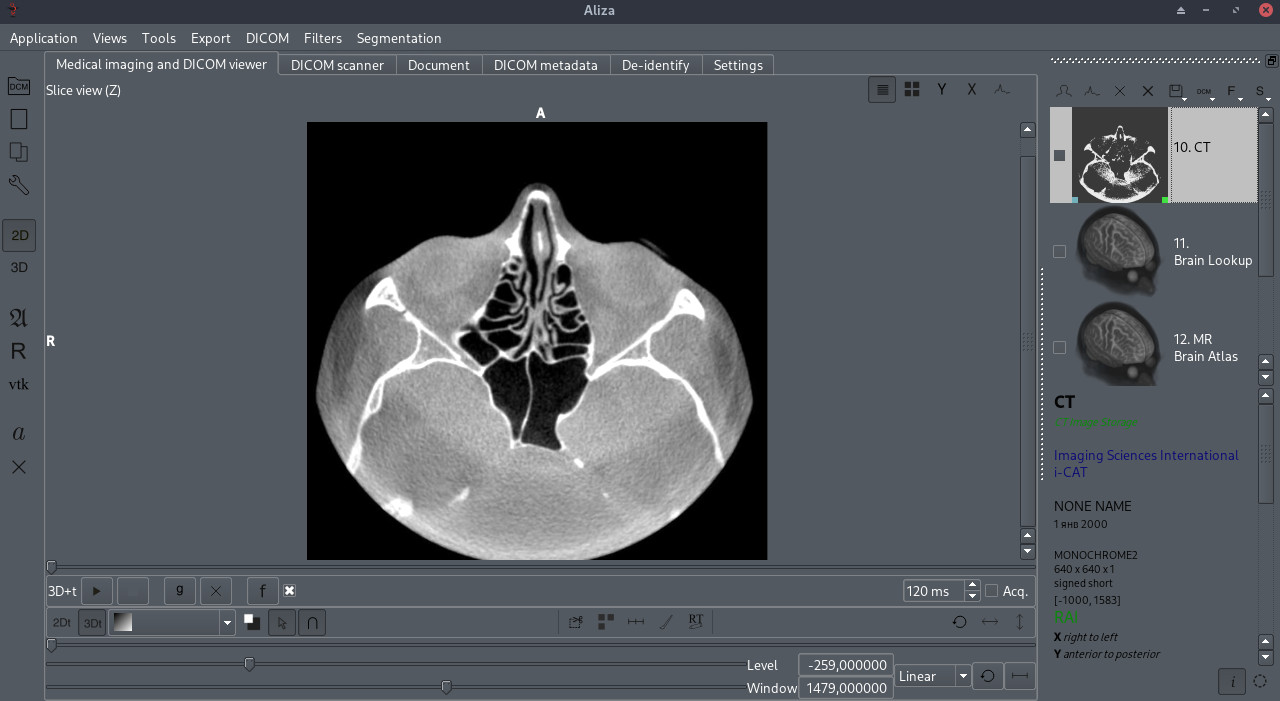1280x701 pixels.
Task: Check the box next to 12. MR Brain Atlas
Action: pyautogui.click(x=1060, y=347)
